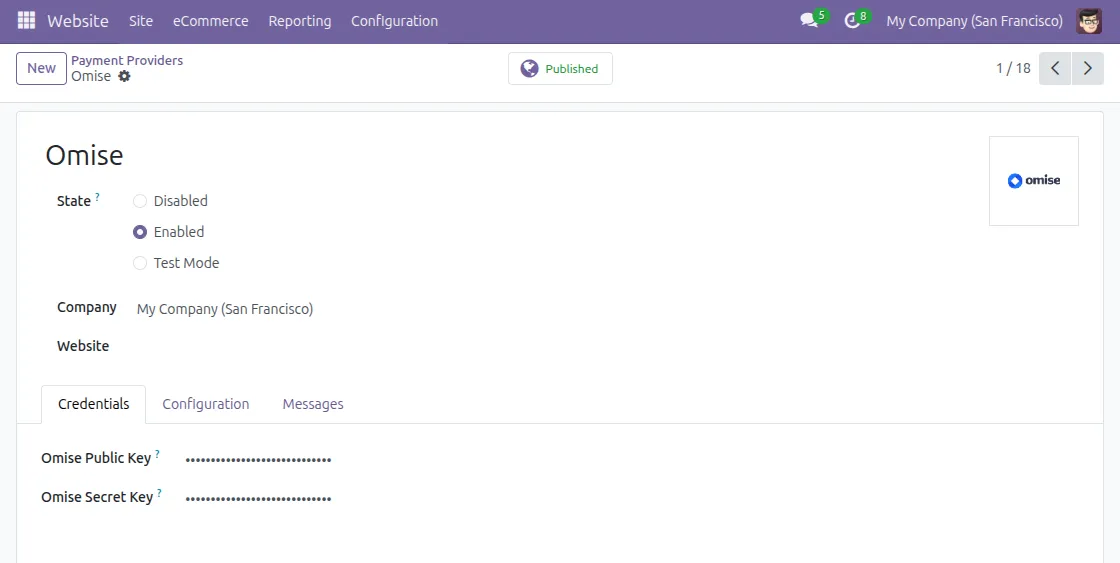1120x563 pixels.
Task: Edit the Omise provider name field
Action: [x=84, y=155]
